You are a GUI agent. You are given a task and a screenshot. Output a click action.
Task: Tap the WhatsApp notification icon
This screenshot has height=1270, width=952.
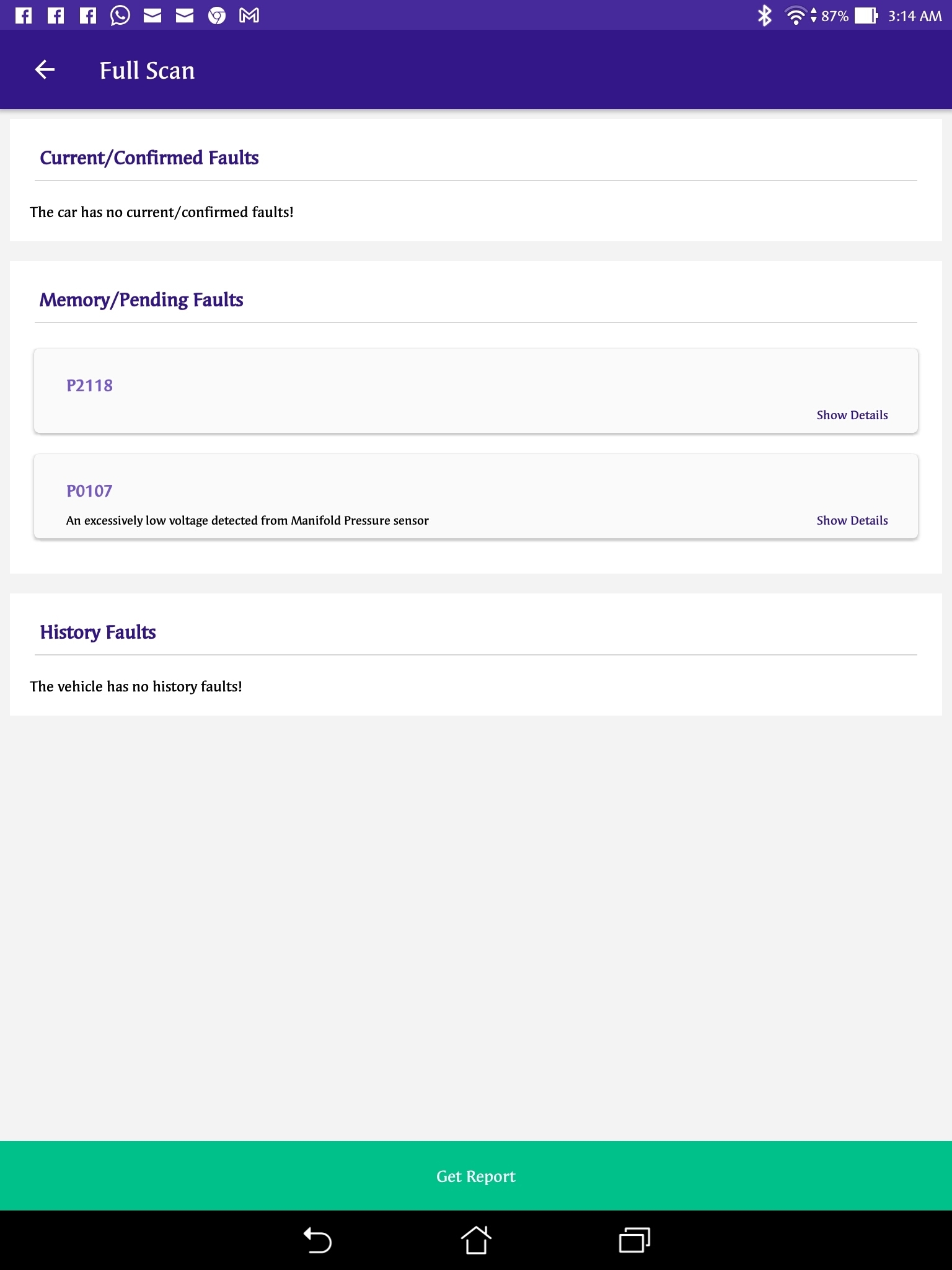[x=120, y=16]
